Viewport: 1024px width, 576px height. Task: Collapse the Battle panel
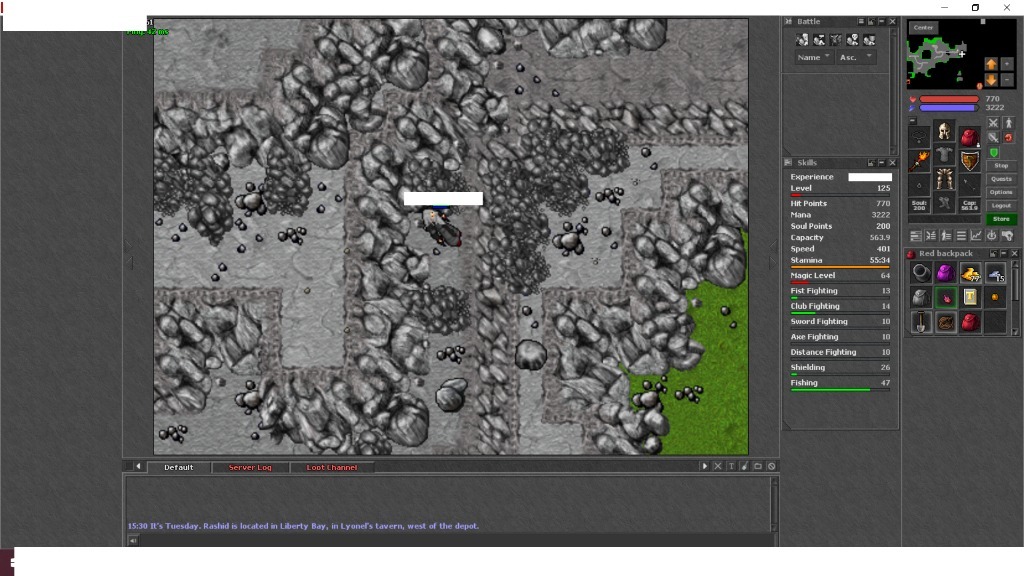click(x=881, y=22)
